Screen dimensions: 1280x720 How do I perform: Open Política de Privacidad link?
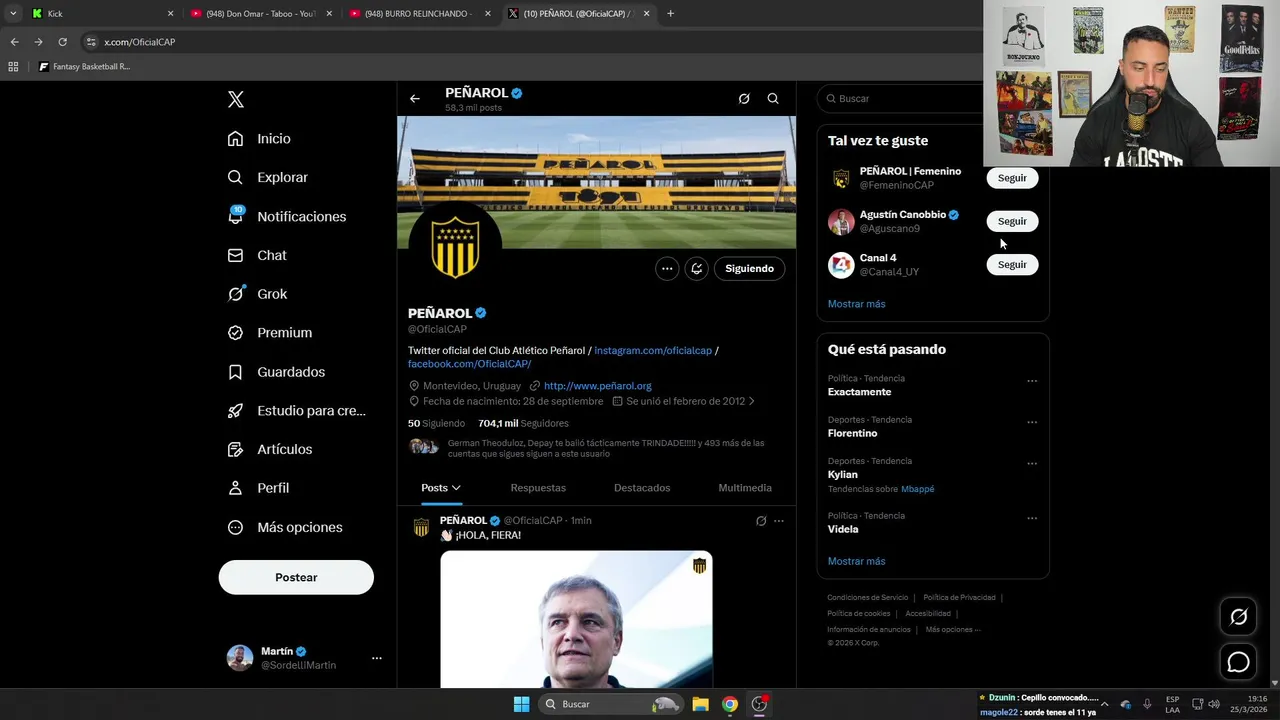(960, 597)
